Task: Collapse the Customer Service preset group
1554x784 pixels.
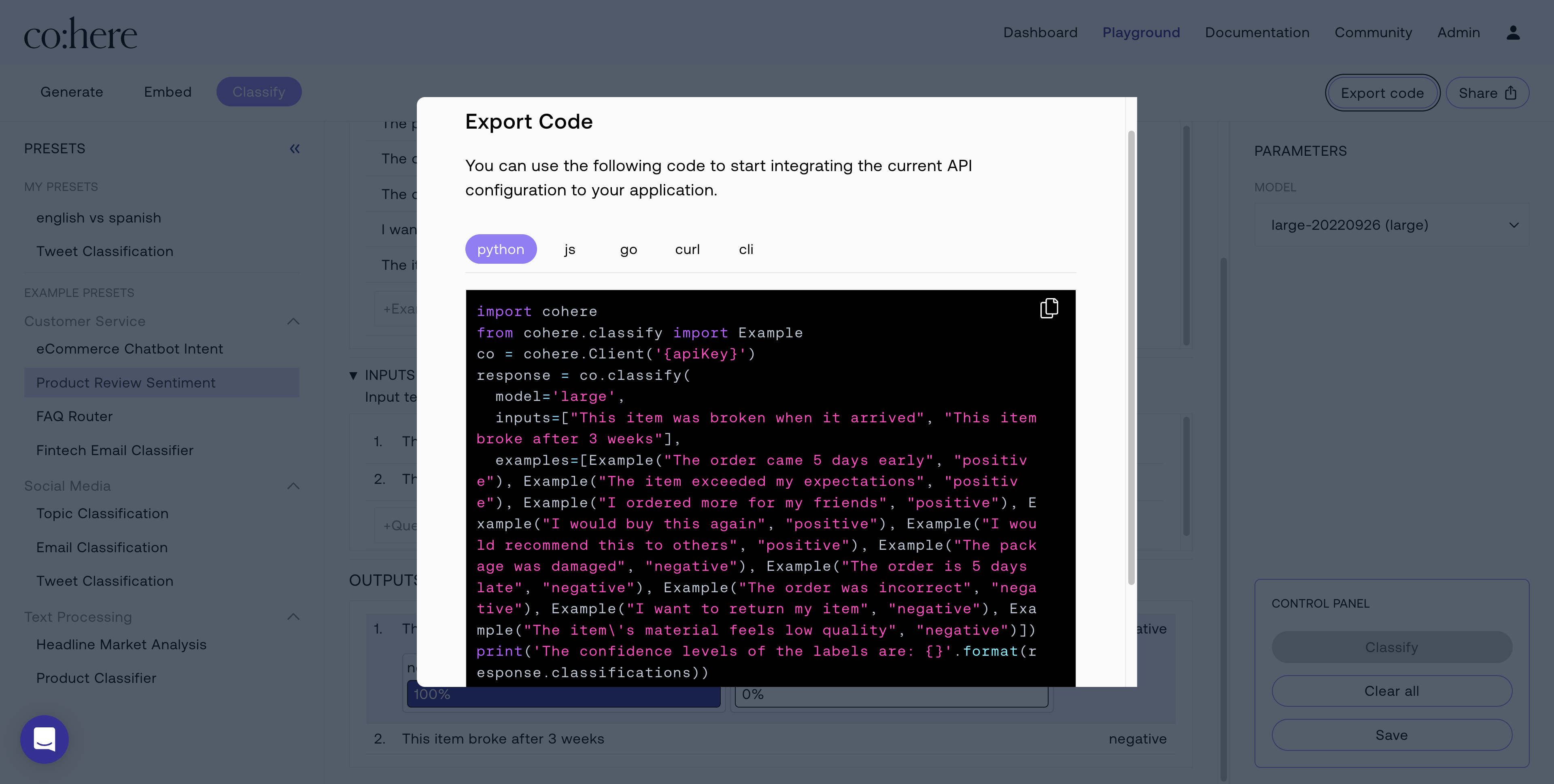Action: [293, 322]
